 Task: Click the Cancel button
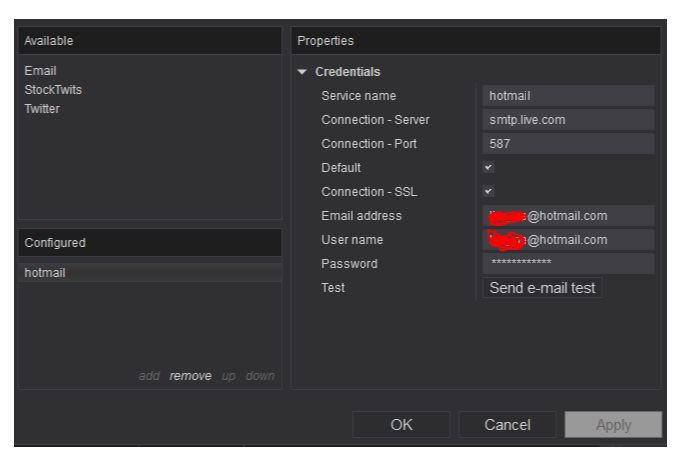(507, 425)
